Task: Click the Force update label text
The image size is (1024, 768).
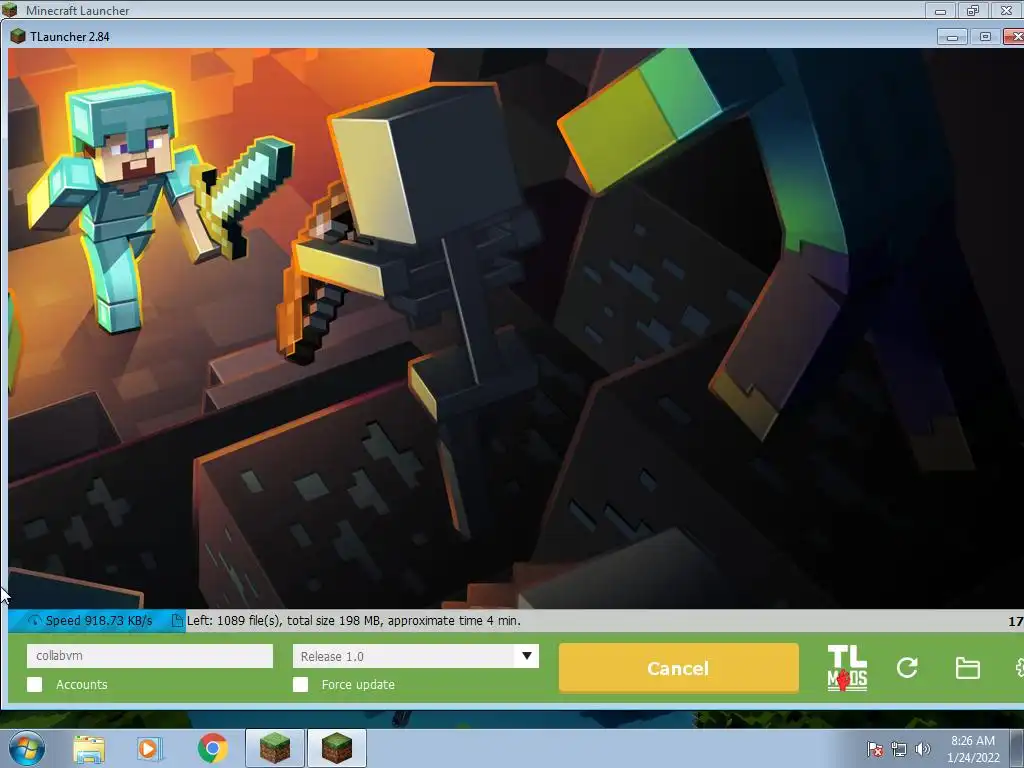Action: (358, 684)
